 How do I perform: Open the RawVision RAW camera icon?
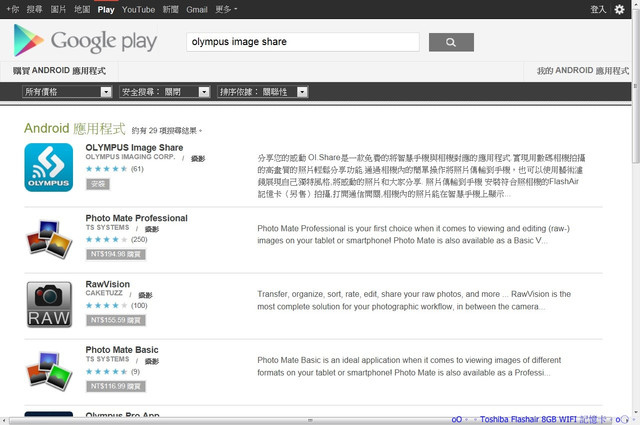(49, 304)
